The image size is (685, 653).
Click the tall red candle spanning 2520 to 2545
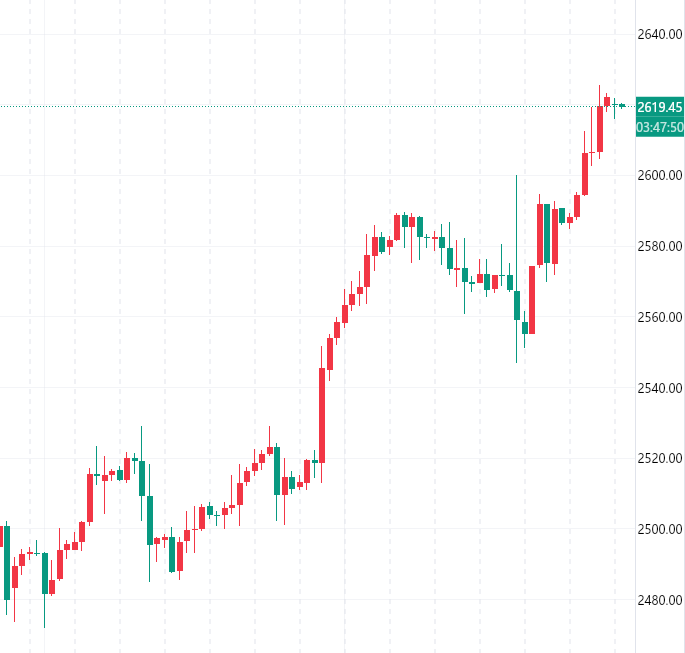322,414
